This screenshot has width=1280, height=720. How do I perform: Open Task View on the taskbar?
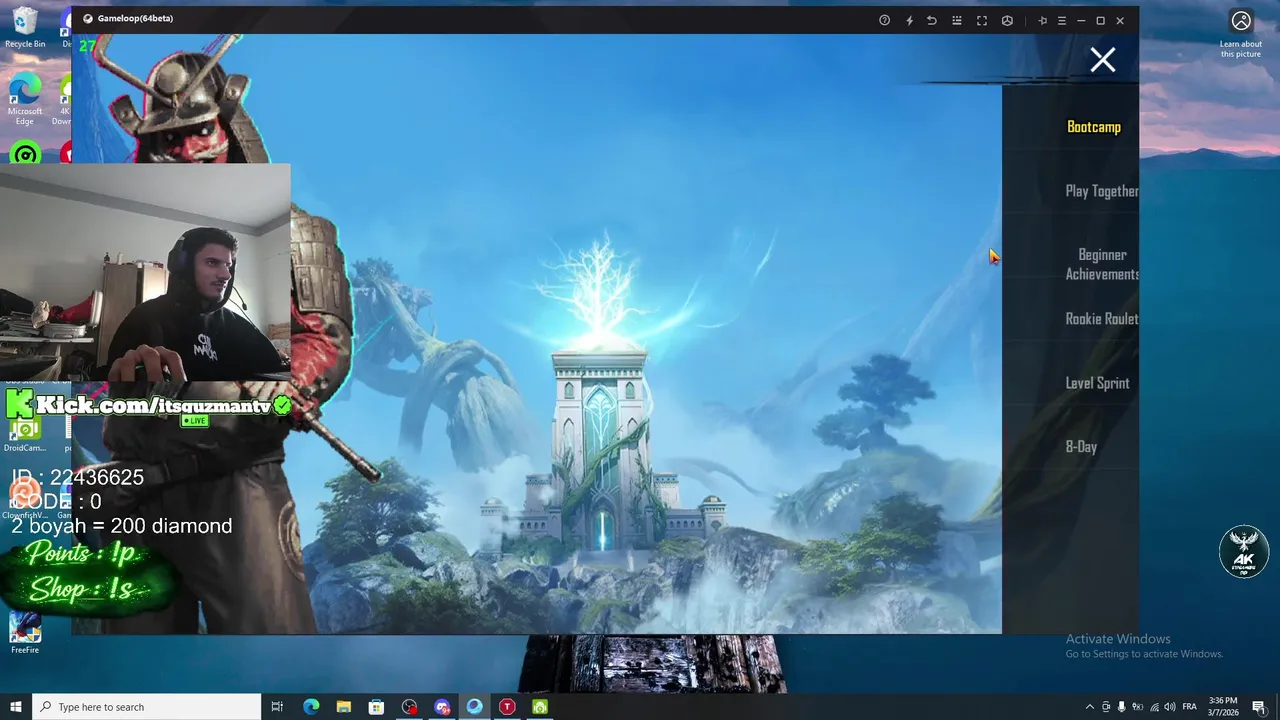[x=277, y=707]
